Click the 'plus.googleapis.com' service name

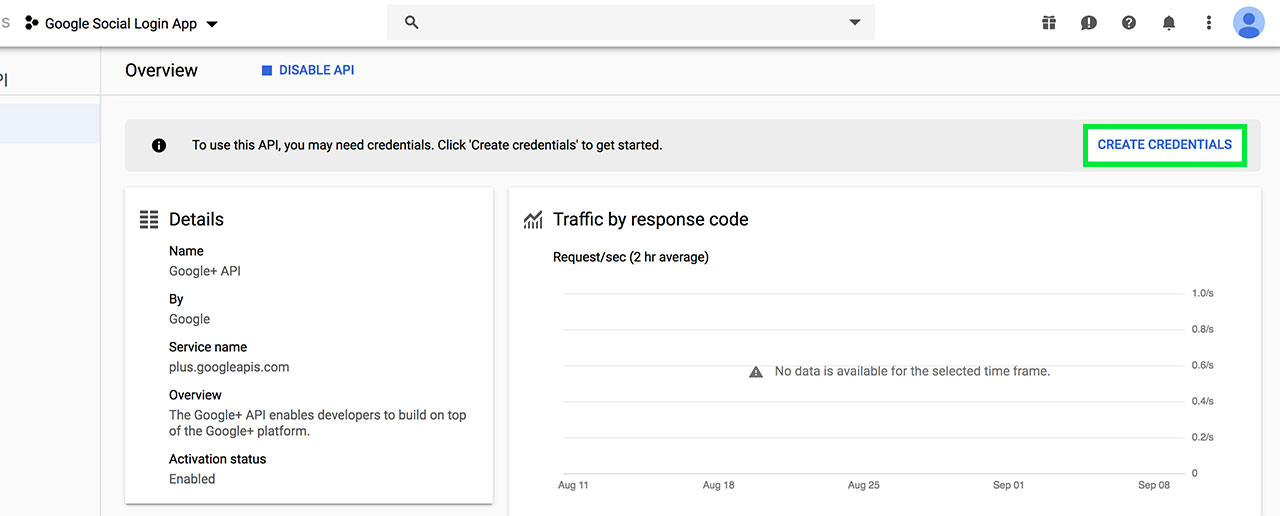tap(229, 367)
